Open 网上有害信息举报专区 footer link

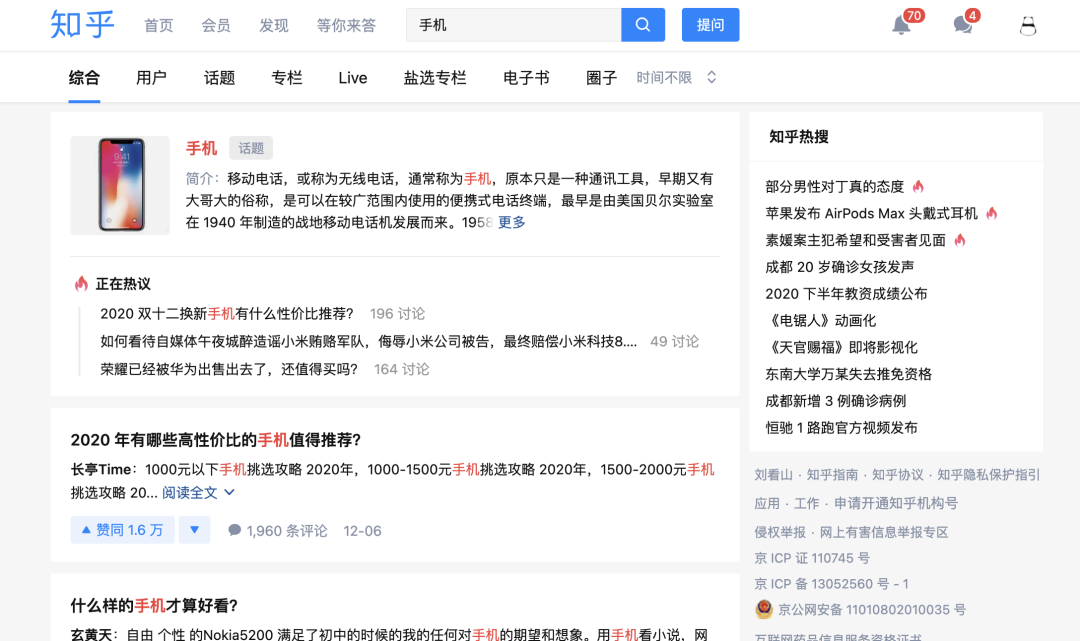(884, 532)
